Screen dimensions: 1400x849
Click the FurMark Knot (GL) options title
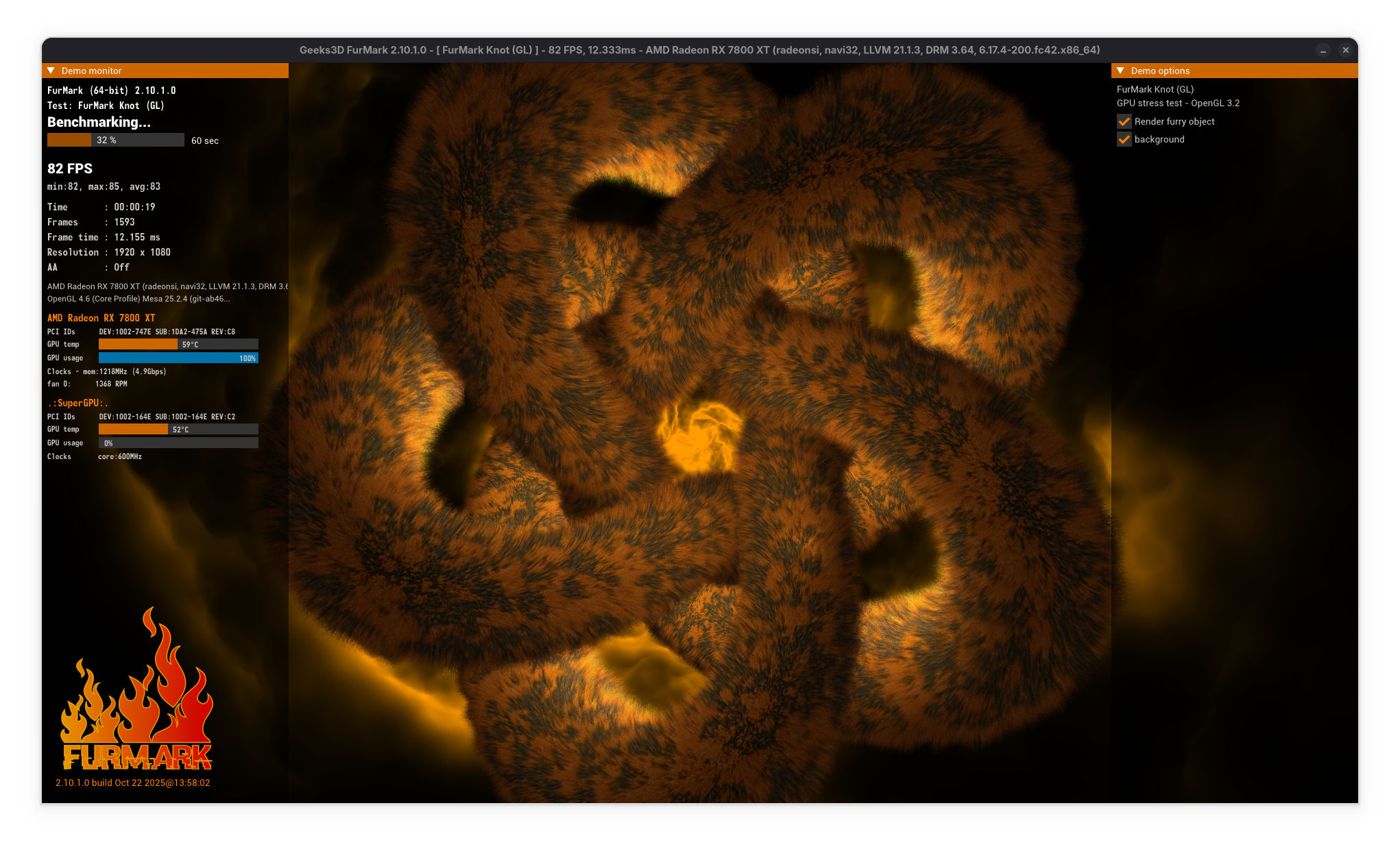point(1155,89)
